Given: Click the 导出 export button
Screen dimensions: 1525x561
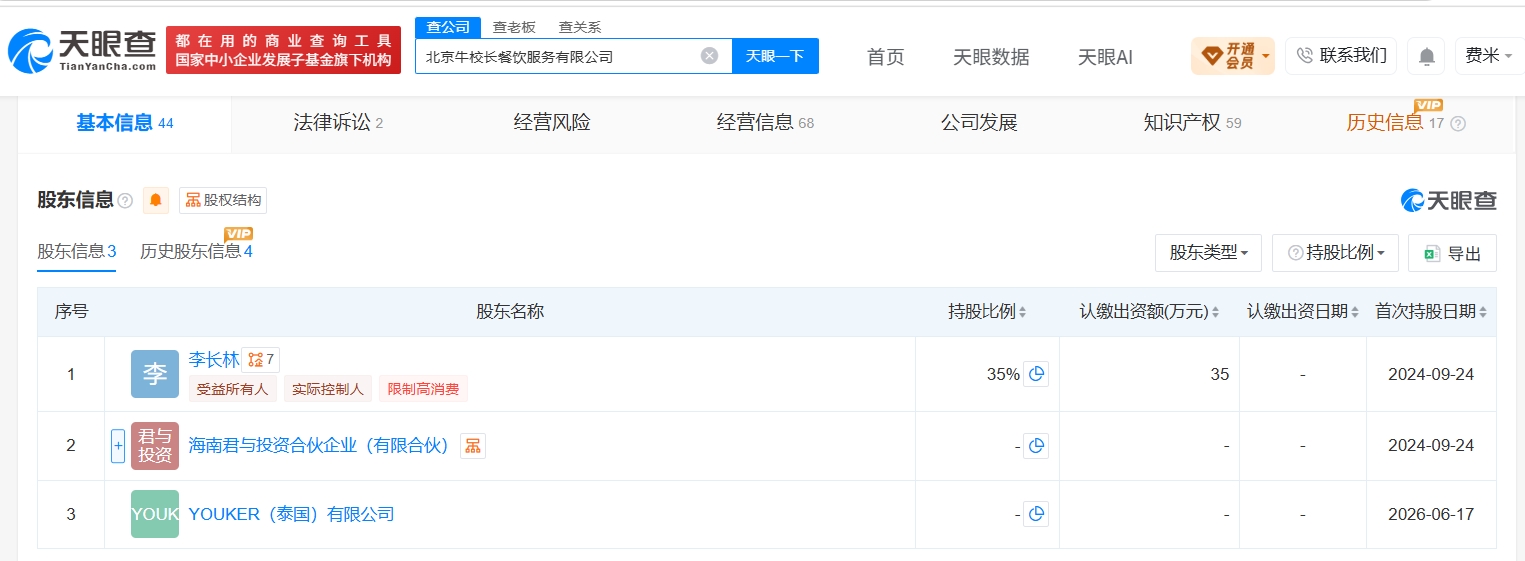Looking at the screenshot, I should 1452,253.
